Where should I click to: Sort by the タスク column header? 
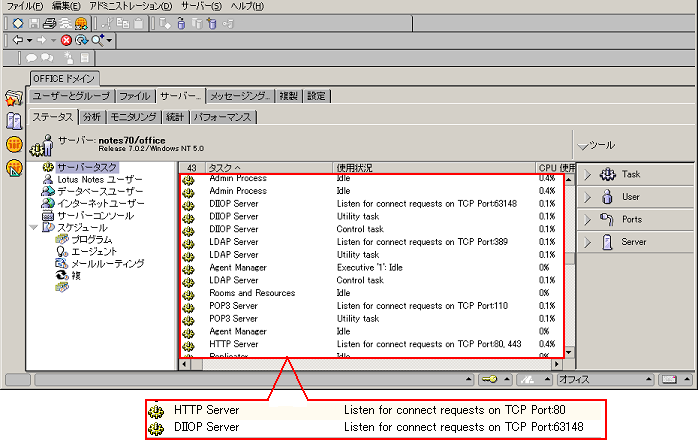(x=268, y=168)
